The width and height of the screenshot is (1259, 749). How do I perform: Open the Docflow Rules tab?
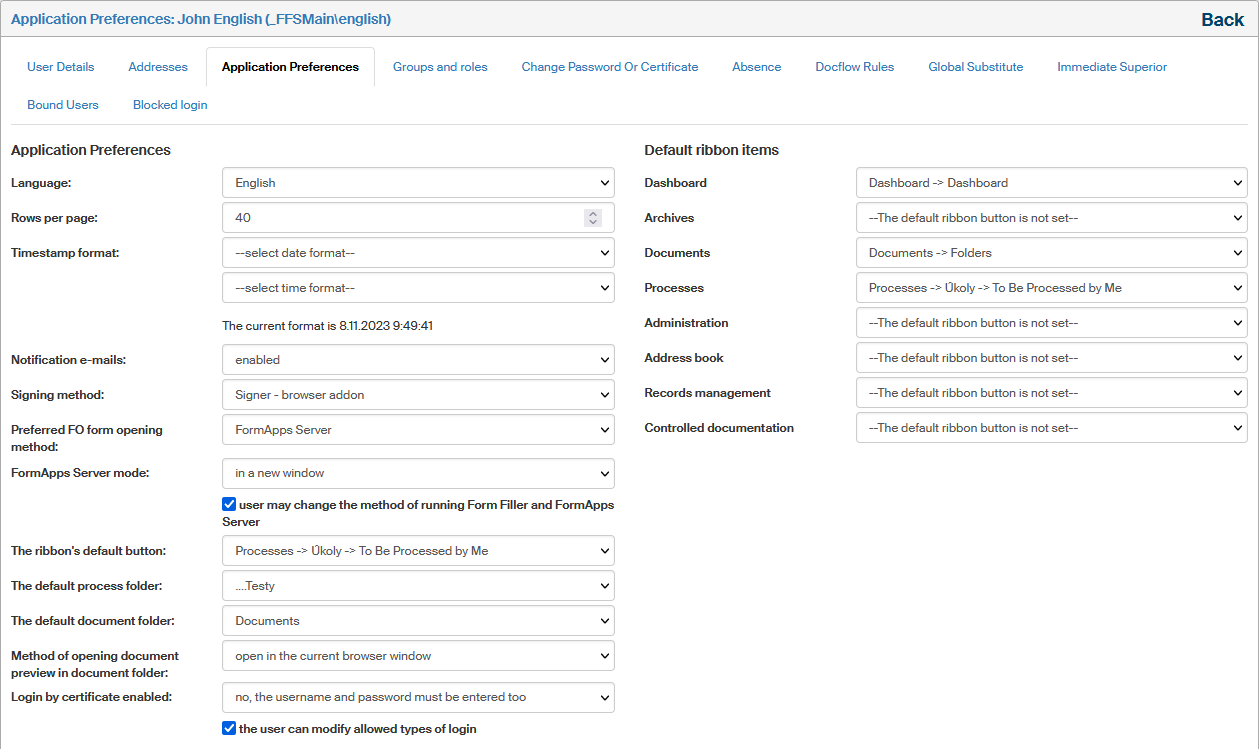[854, 67]
